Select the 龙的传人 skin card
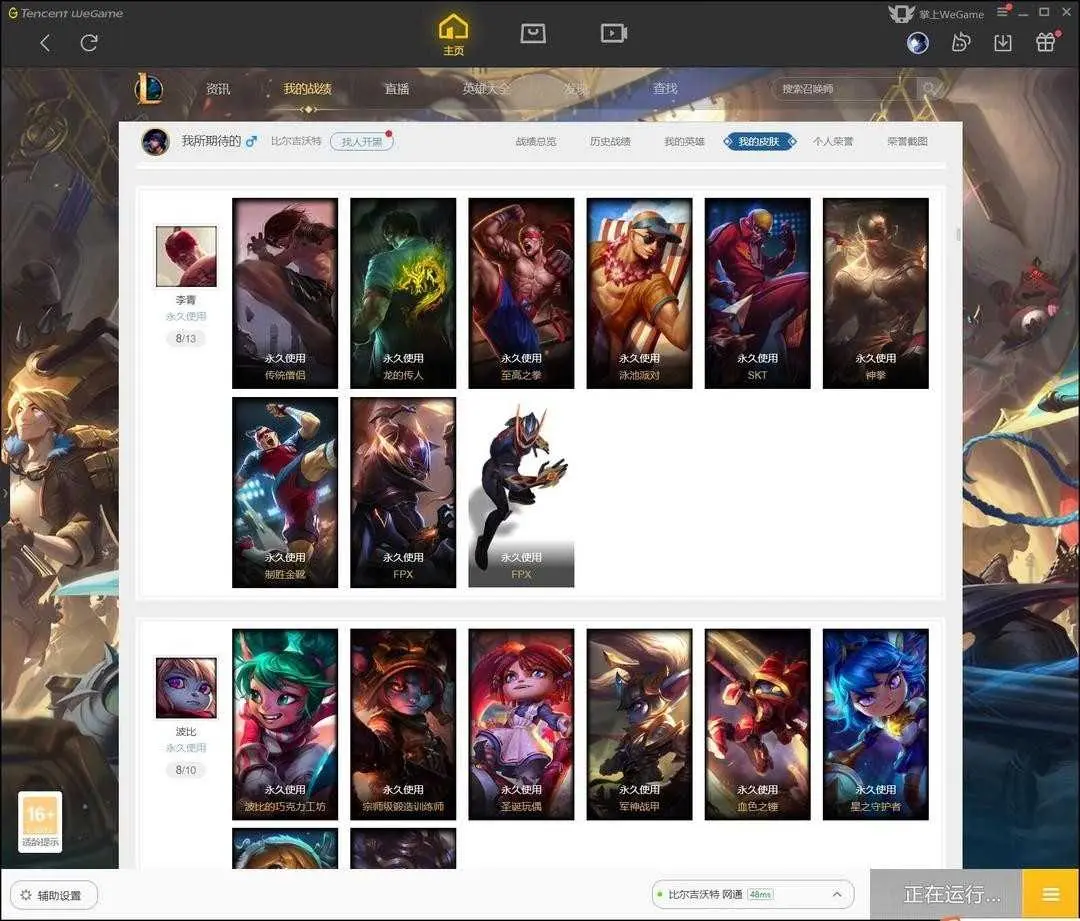This screenshot has width=1080, height=921. 403,293
